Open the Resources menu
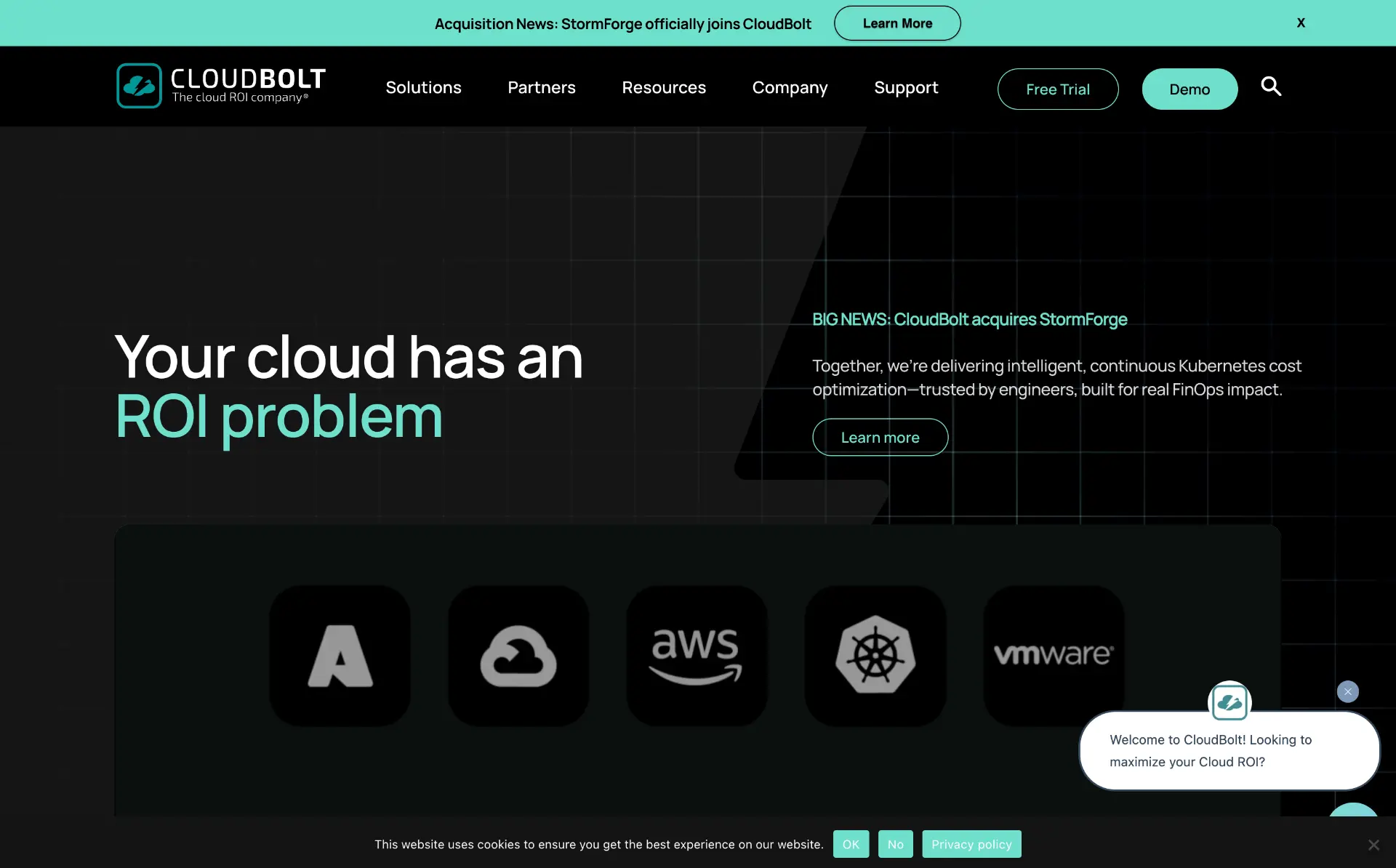 (664, 87)
